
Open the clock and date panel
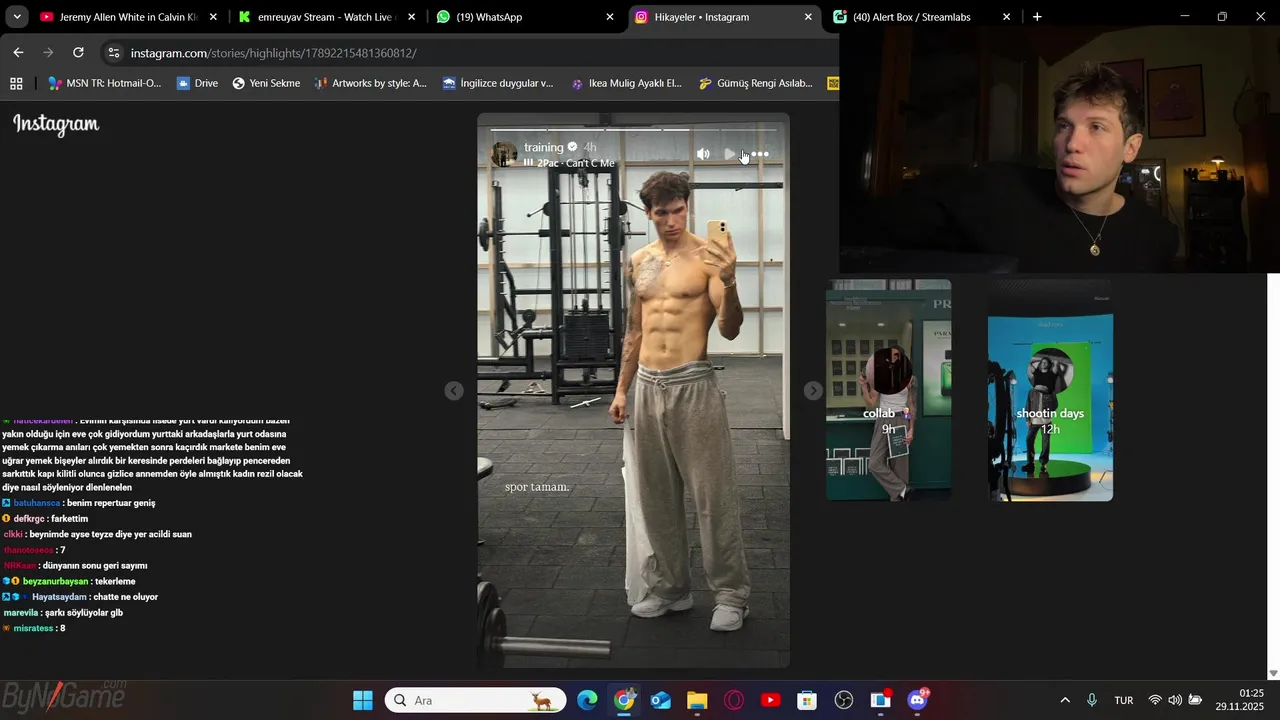coord(1240,699)
